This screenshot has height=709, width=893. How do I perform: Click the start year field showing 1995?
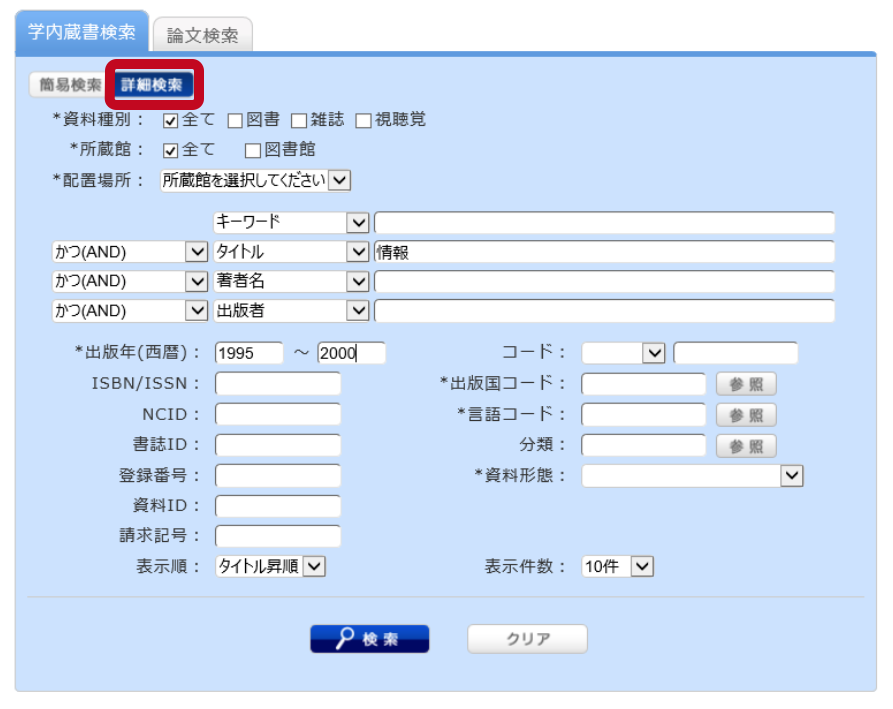coord(249,353)
